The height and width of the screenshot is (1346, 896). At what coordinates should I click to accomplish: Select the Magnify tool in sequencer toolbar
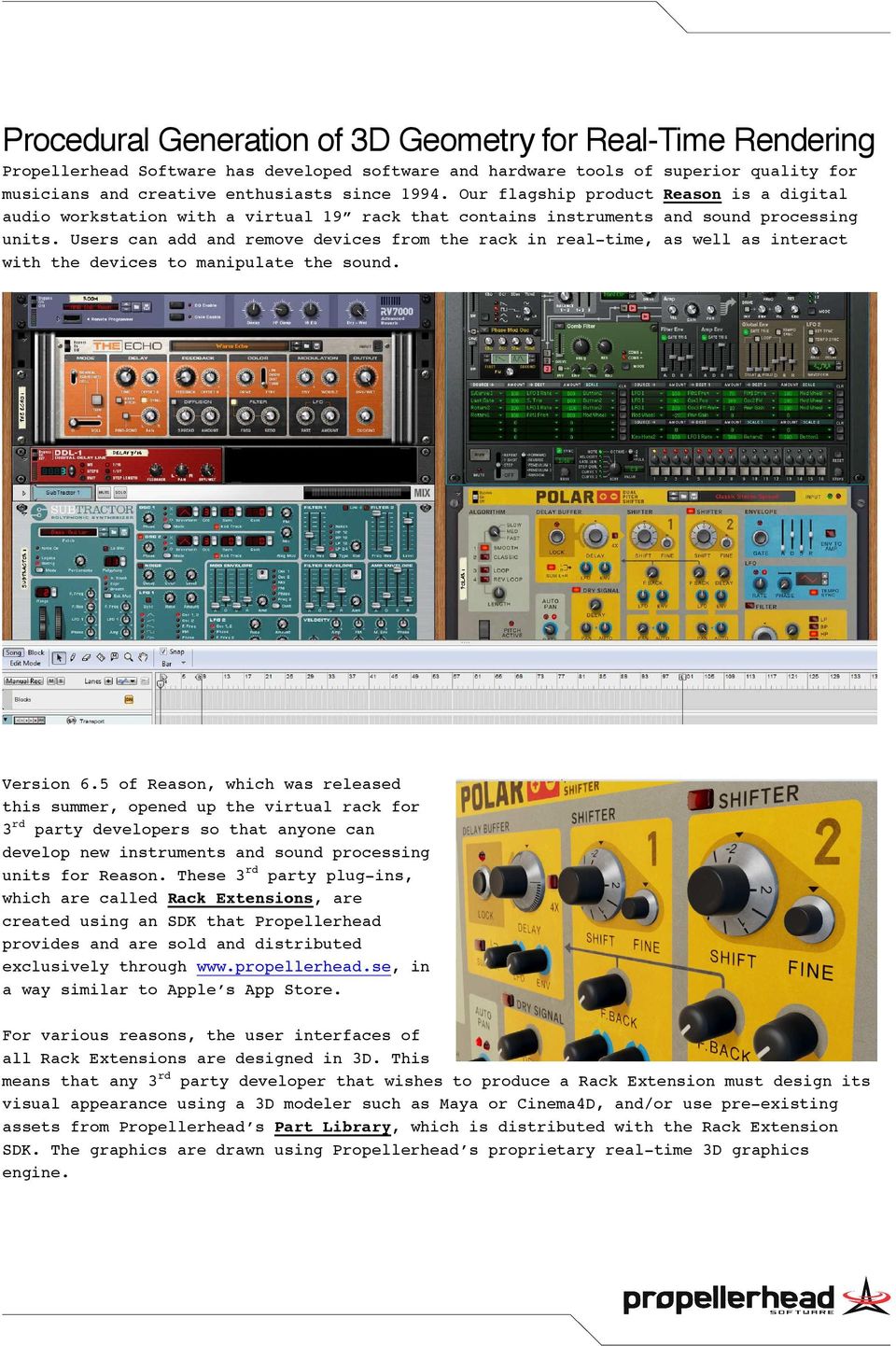pyautogui.click(x=128, y=657)
